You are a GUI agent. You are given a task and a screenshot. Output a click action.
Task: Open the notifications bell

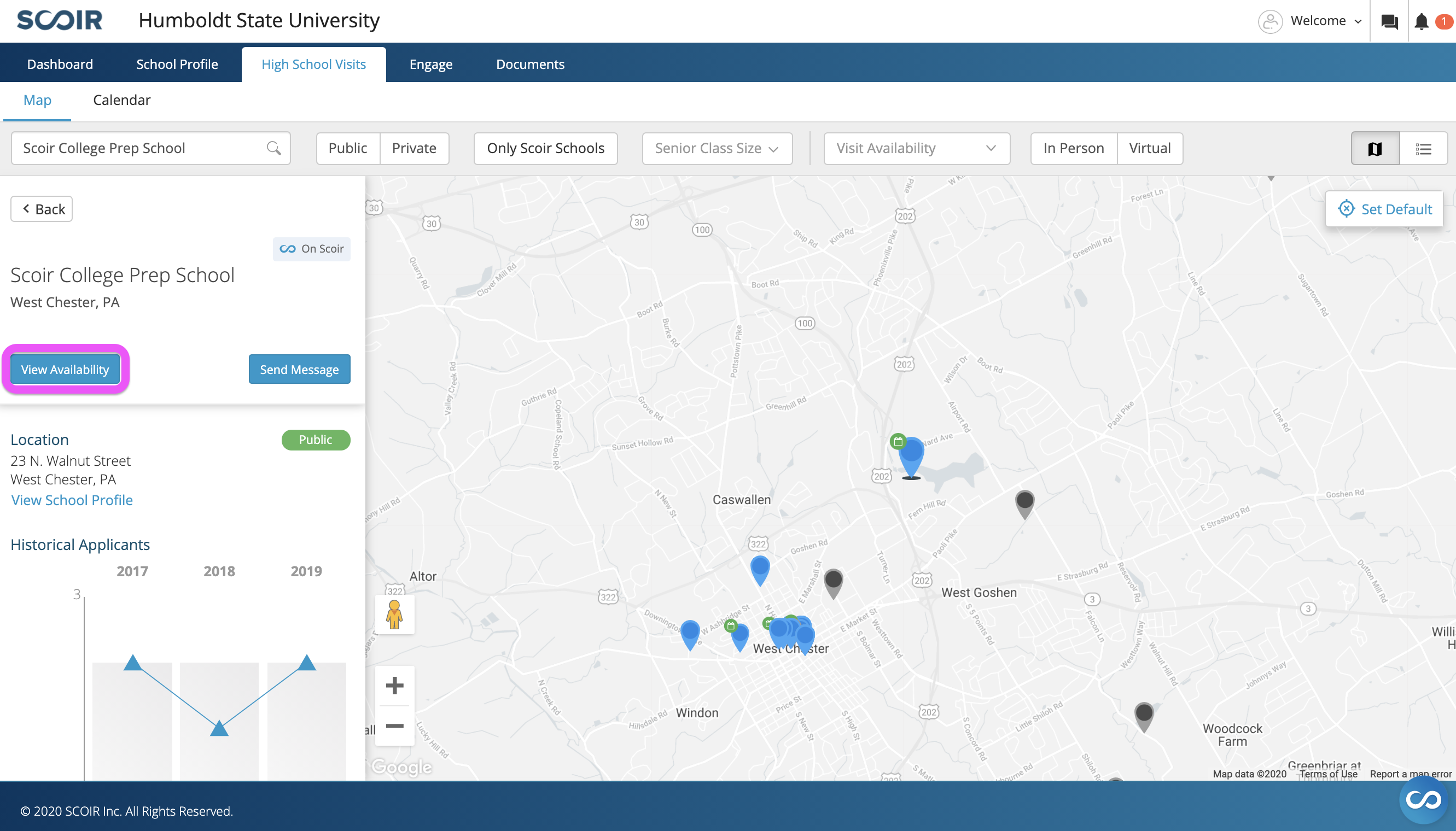1421,22
